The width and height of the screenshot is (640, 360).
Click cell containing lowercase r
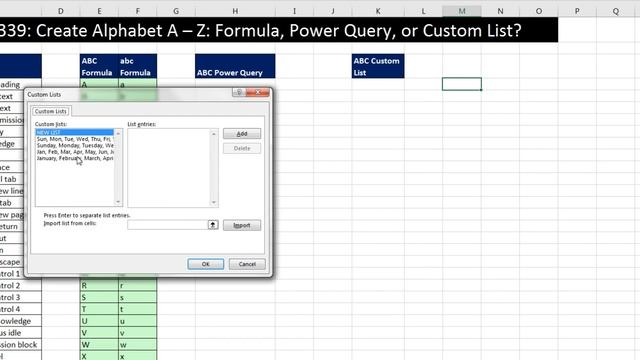pyautogui.click(x=138, y=285)
